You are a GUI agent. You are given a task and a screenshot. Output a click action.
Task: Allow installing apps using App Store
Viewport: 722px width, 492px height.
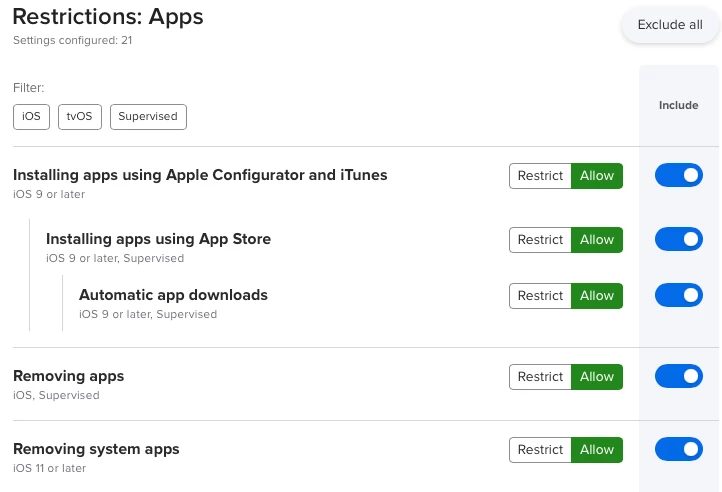(x=597, y=240)
